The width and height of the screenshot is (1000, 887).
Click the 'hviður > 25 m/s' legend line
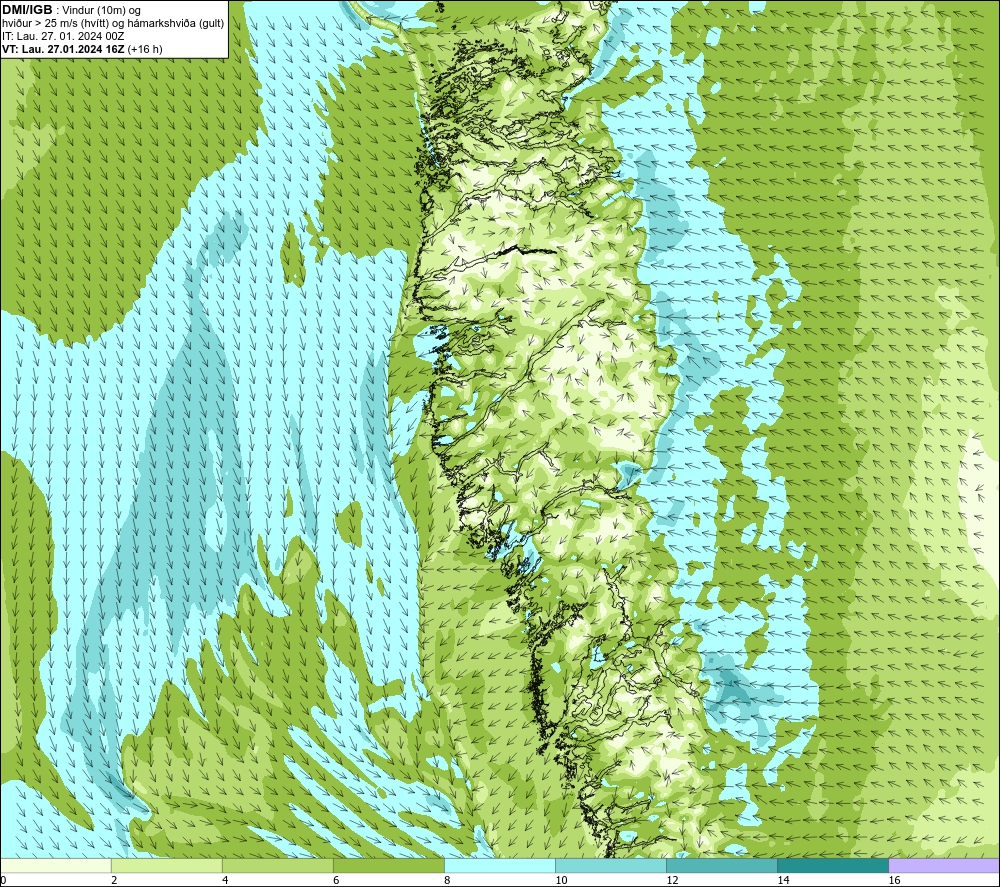(113, 23)
